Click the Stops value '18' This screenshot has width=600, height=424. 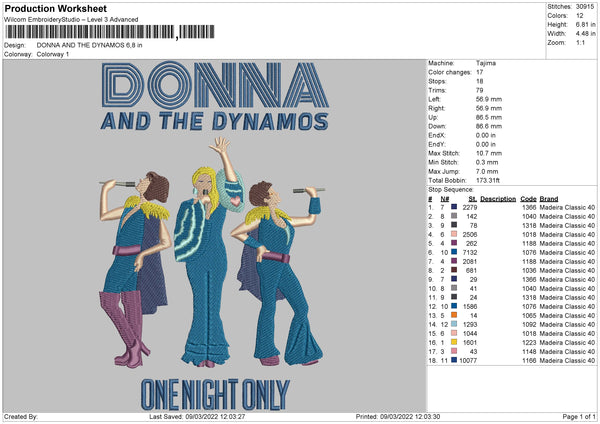(x=479, y=81)
